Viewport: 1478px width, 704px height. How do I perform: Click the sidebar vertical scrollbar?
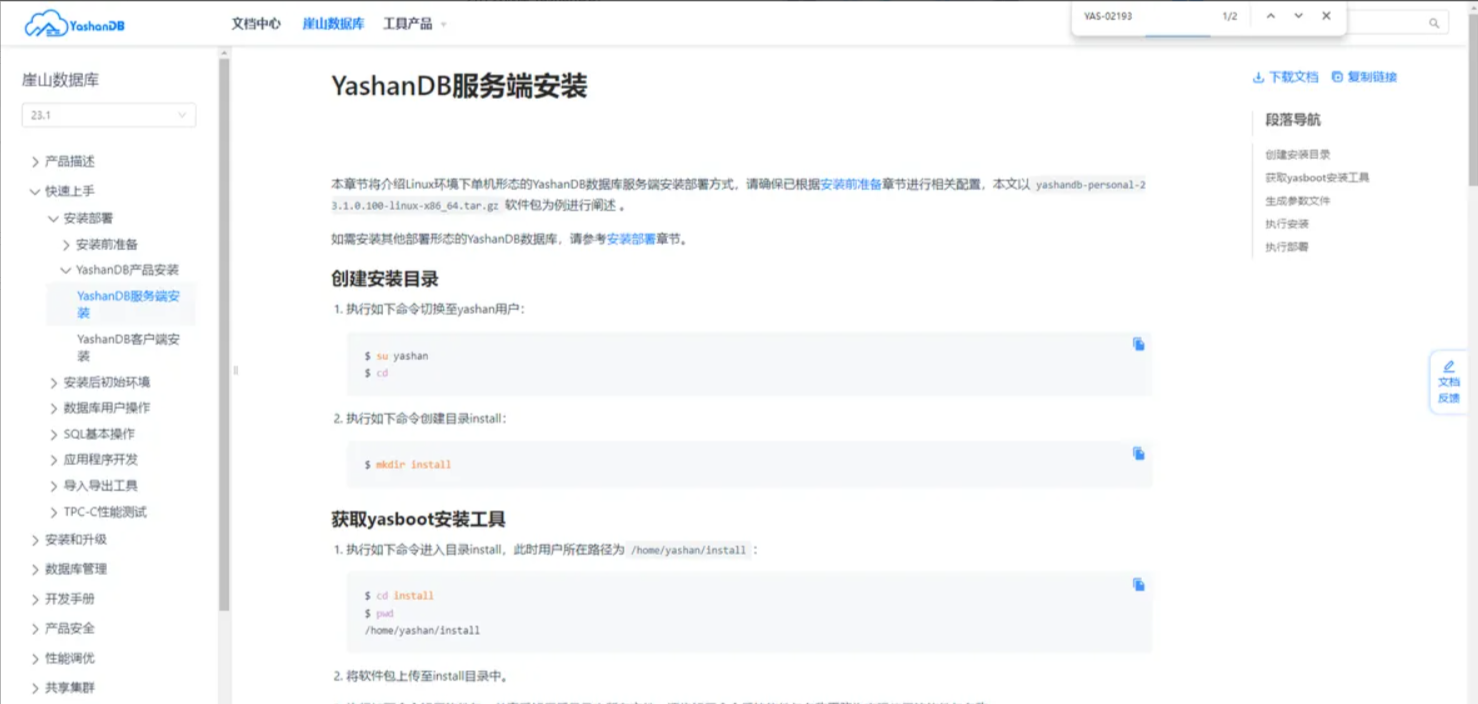click(224, 335)
